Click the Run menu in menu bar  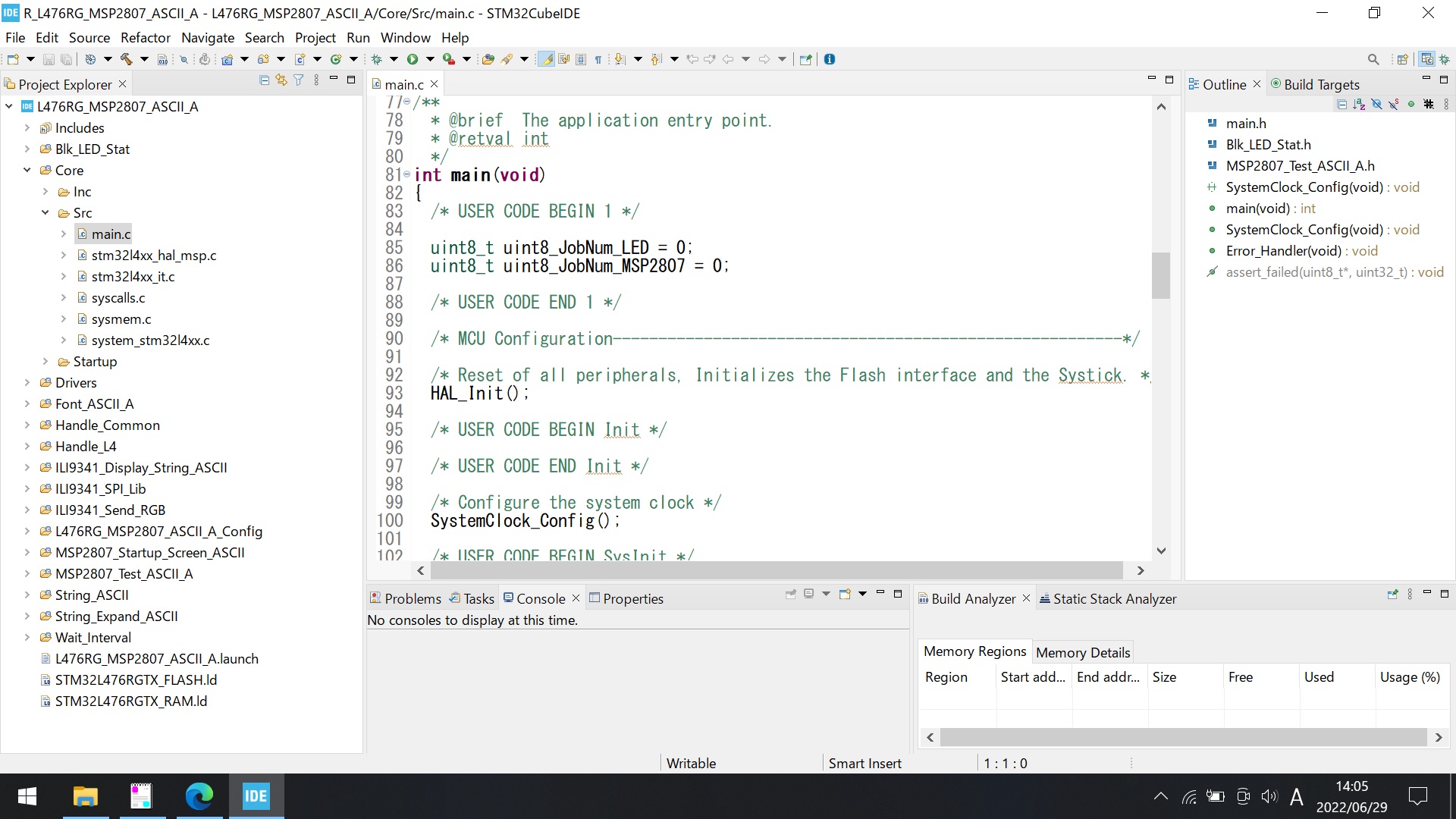click(357, 38)
